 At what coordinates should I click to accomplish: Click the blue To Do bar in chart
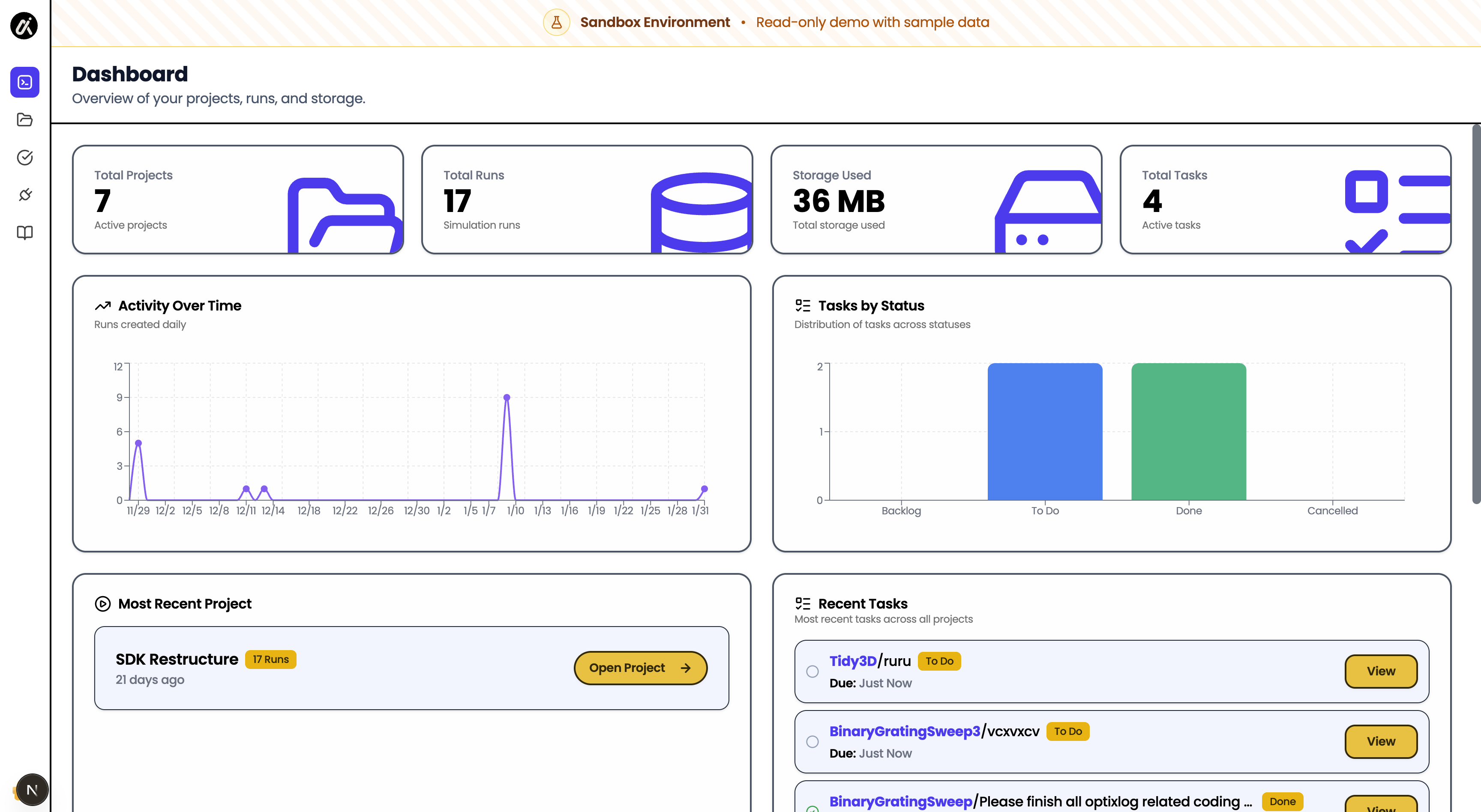pos(1045,431)
